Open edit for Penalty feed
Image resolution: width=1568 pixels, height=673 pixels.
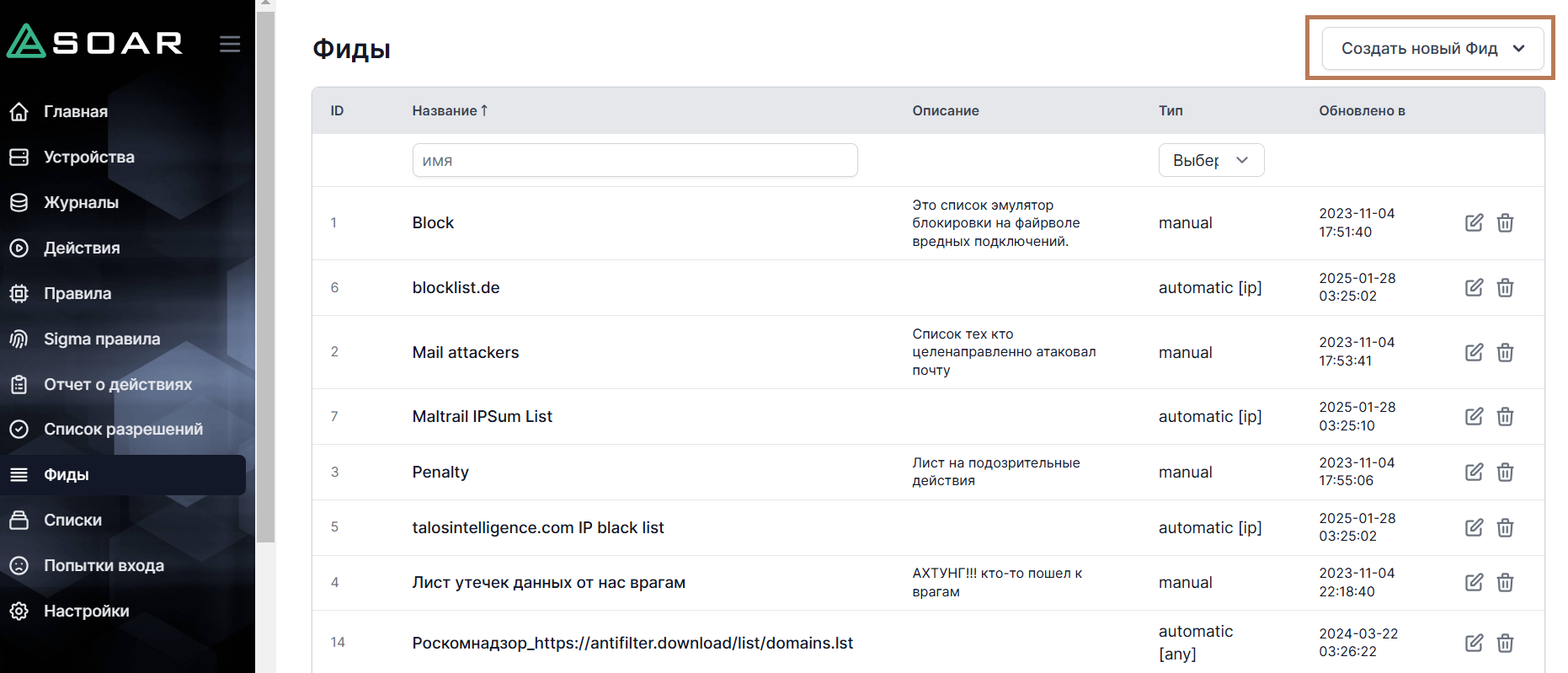click(1474, 472)
